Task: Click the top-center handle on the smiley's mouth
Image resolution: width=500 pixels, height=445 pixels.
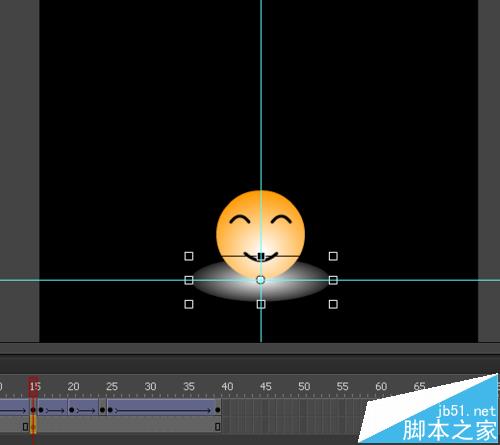Action: point(261,256)
